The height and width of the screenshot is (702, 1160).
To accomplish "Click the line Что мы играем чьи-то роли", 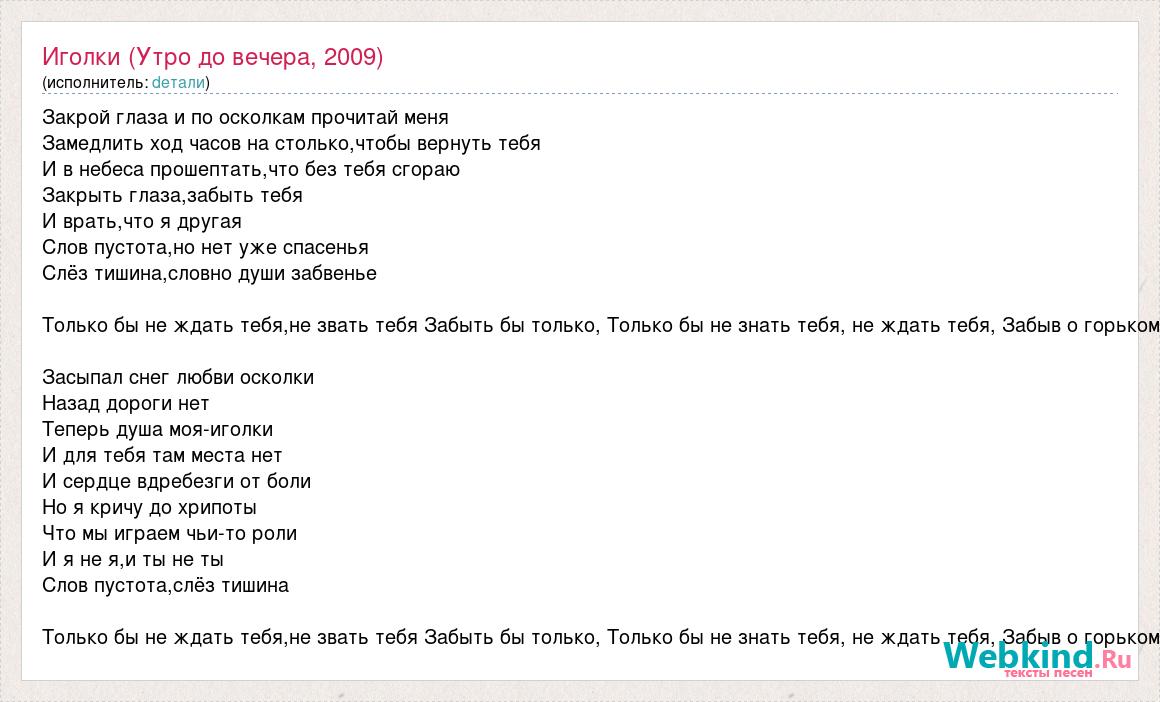I will [169, 533].
